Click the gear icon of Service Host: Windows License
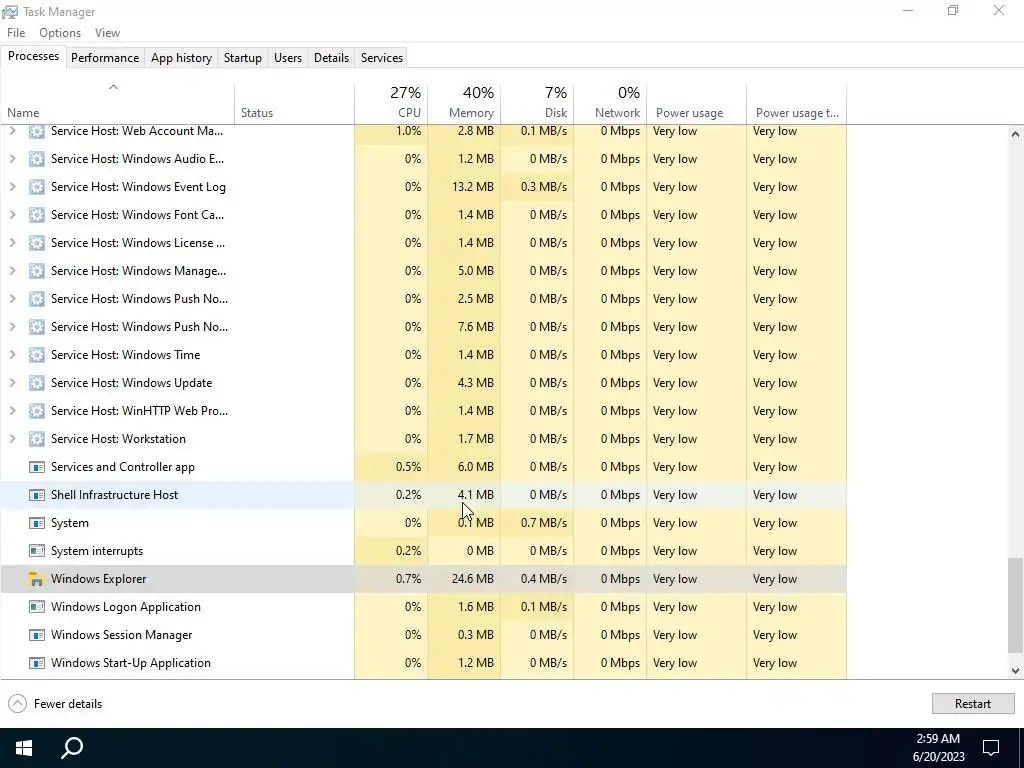1024x768 pixels. coord(37,243)
